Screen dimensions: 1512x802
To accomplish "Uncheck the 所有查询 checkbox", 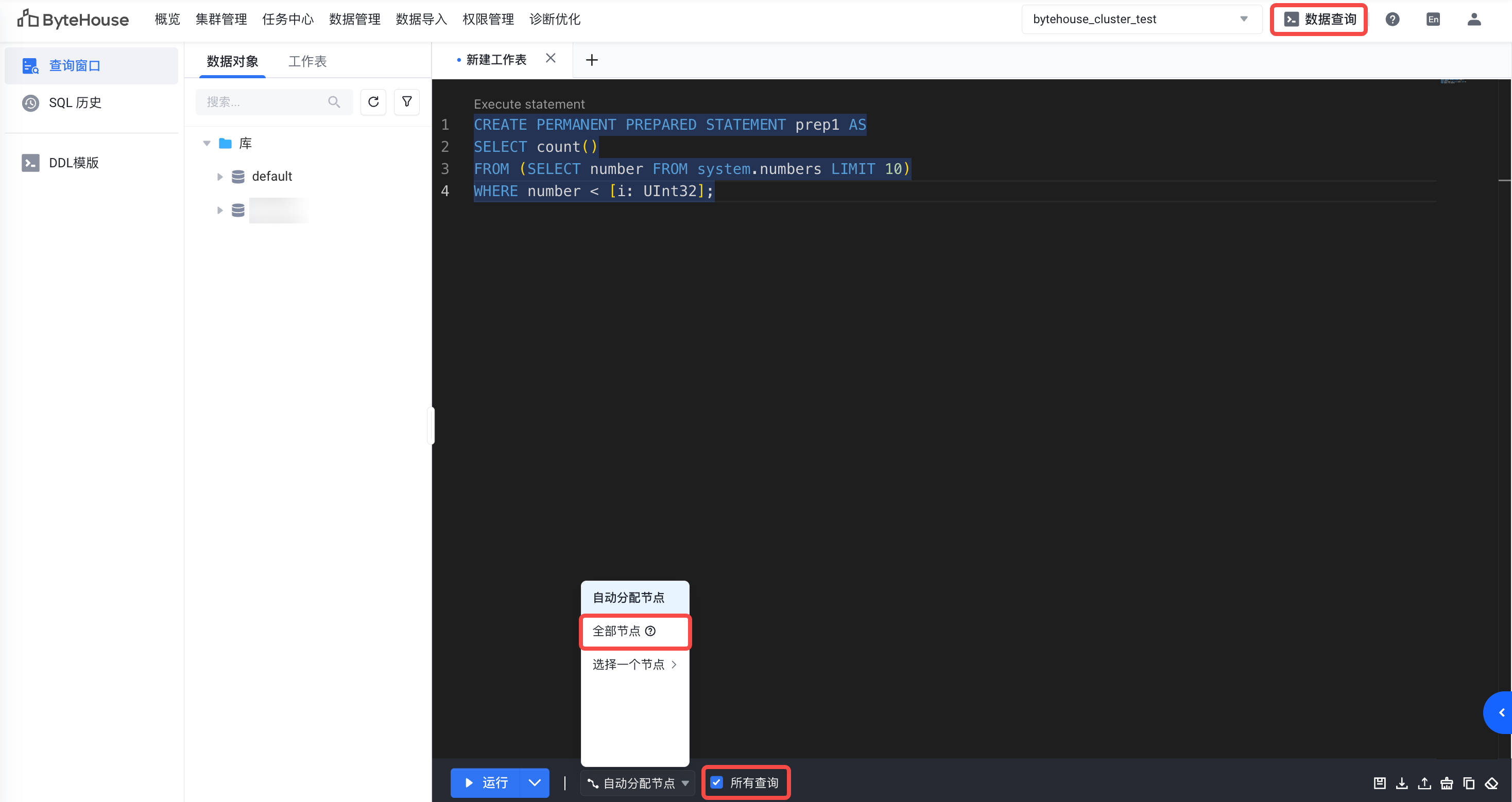I will coord(717,782).
